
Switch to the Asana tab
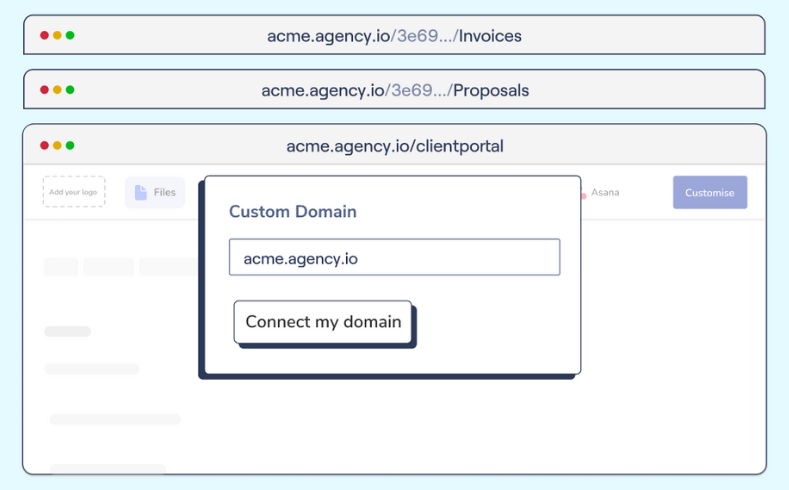604,192
